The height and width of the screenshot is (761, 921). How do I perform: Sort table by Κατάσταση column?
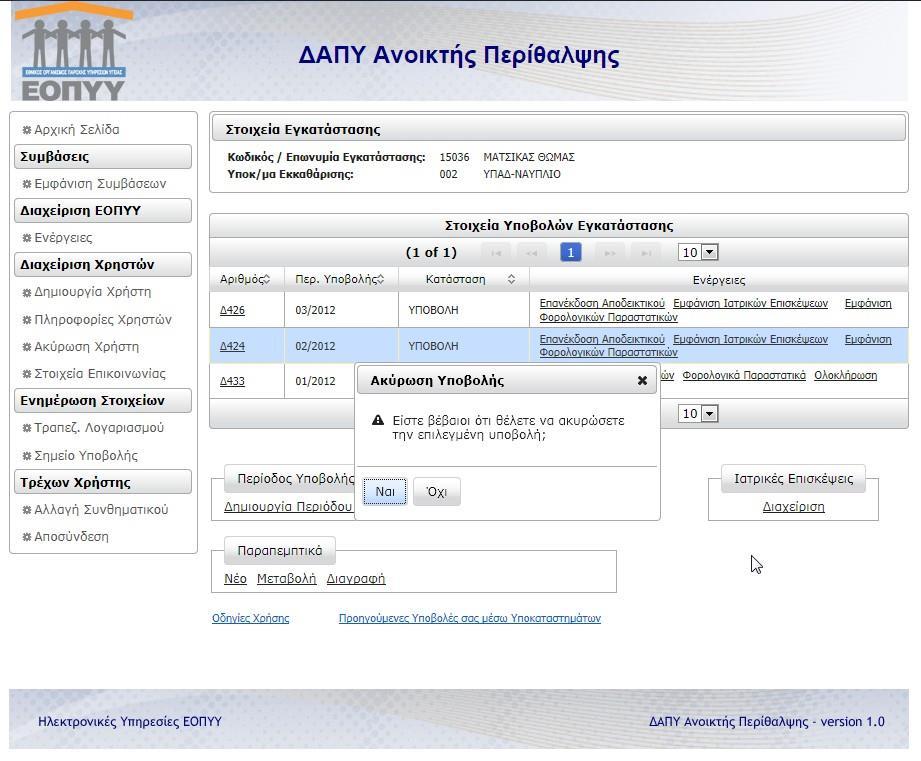(x=511, y=280)
